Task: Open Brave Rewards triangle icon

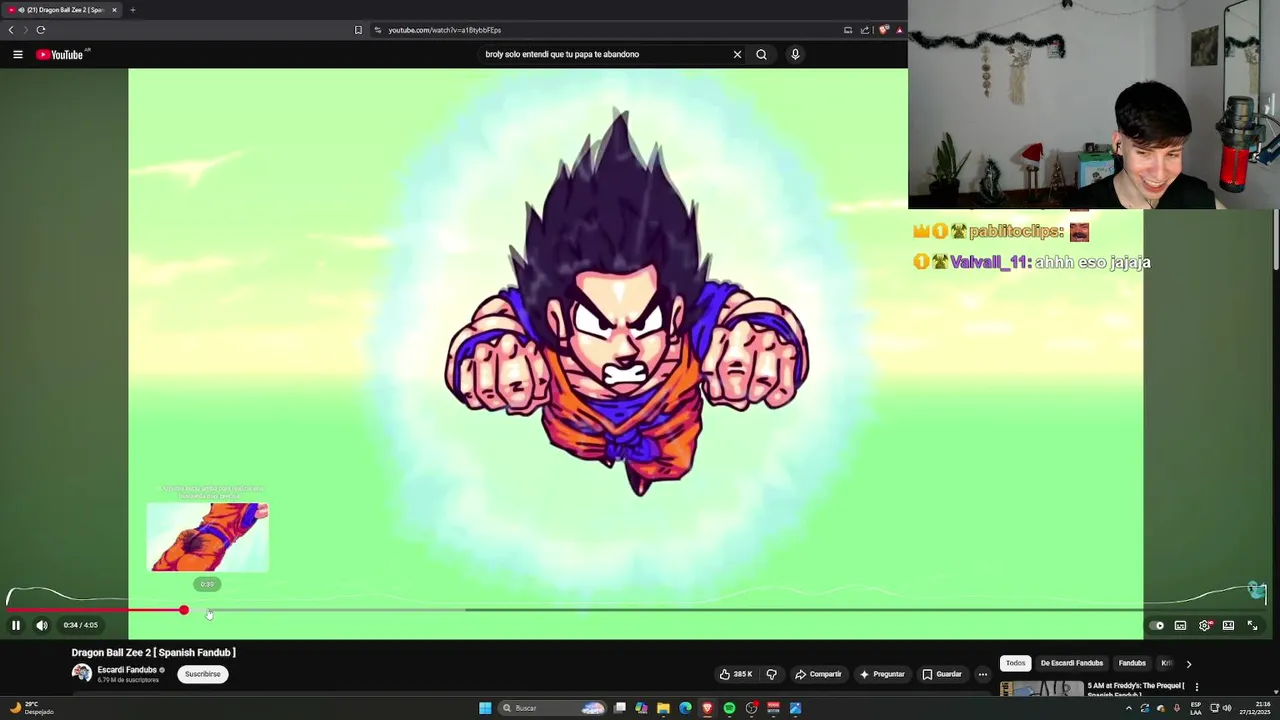Action: (898, 30)
